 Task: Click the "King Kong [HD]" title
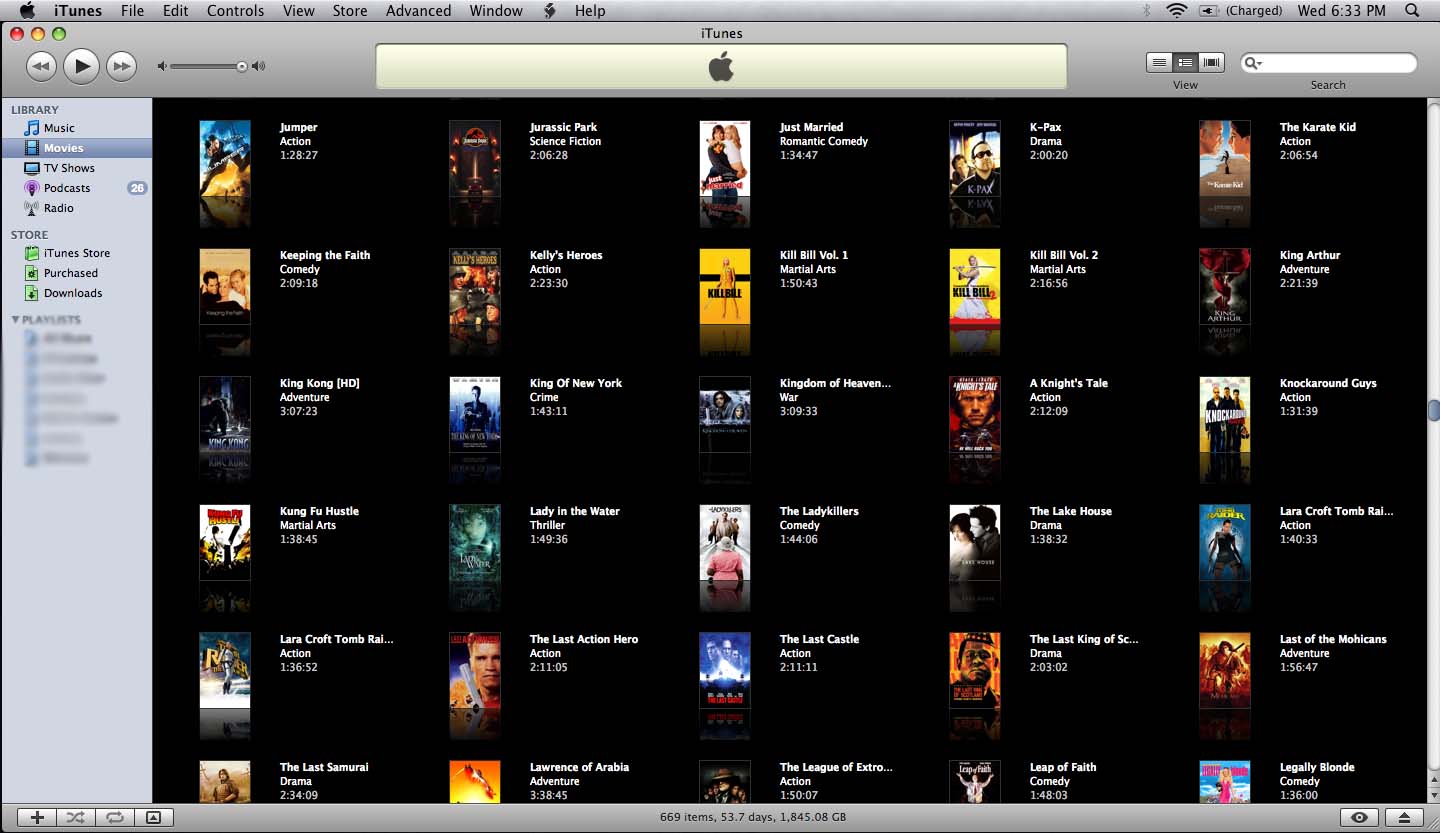[320, 383]
